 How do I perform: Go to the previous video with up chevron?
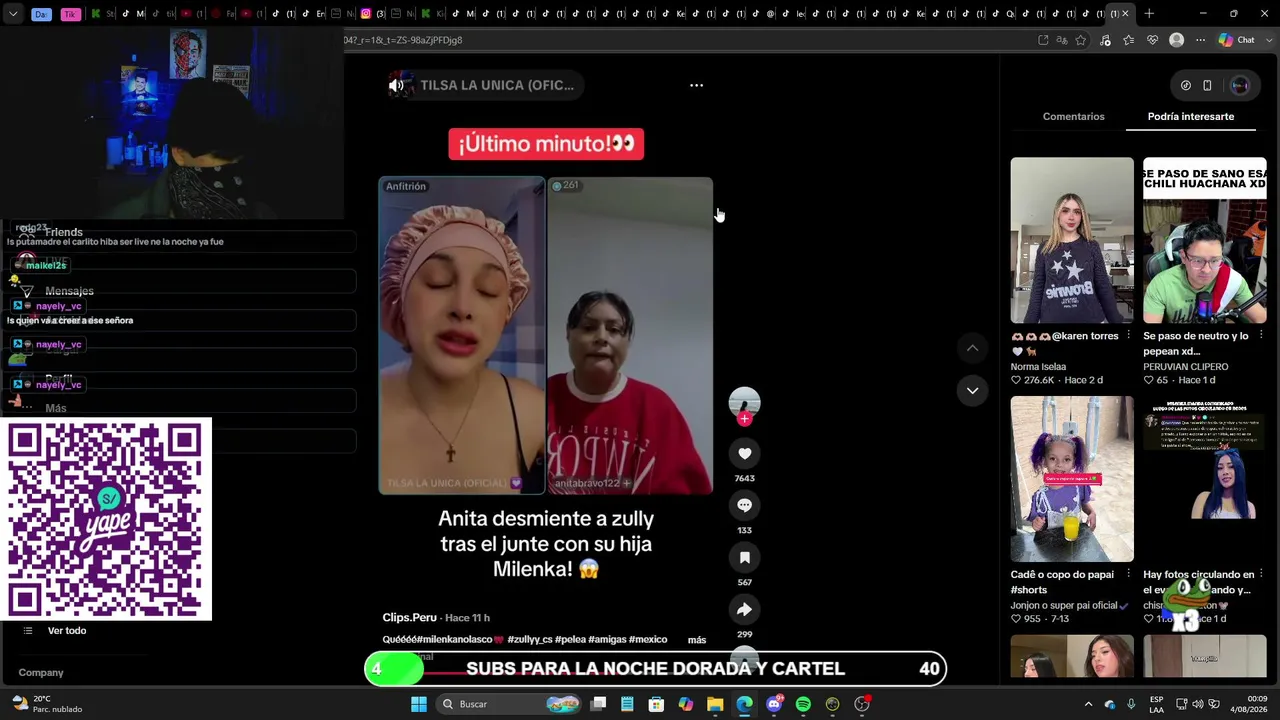pyautogui.click(x=972, y=348)
